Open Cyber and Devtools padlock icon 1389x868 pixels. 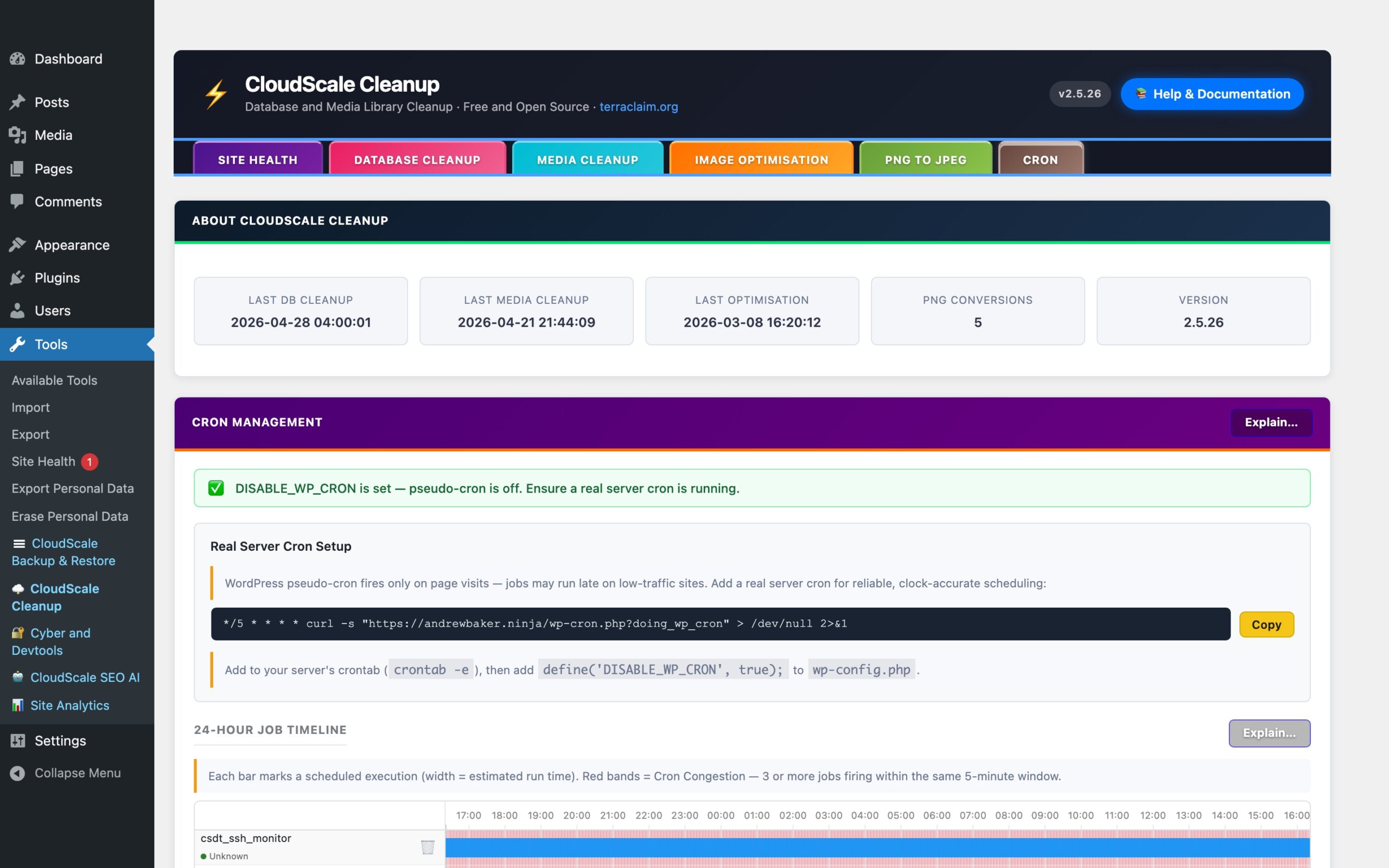point(18,633)
